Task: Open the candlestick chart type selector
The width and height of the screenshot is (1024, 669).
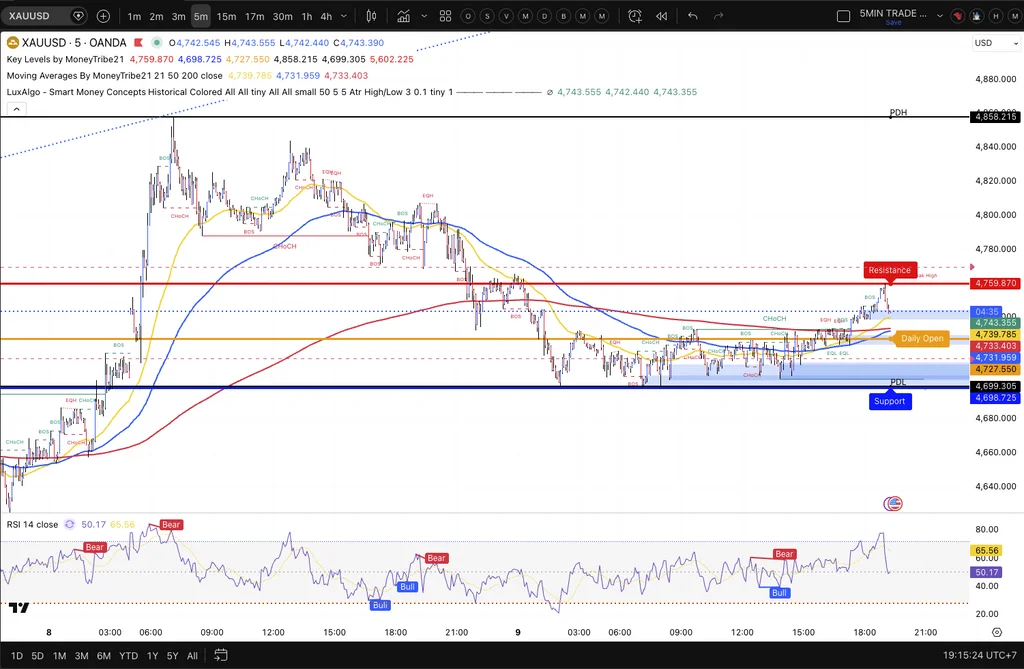Action: click(x=371, y=16)
